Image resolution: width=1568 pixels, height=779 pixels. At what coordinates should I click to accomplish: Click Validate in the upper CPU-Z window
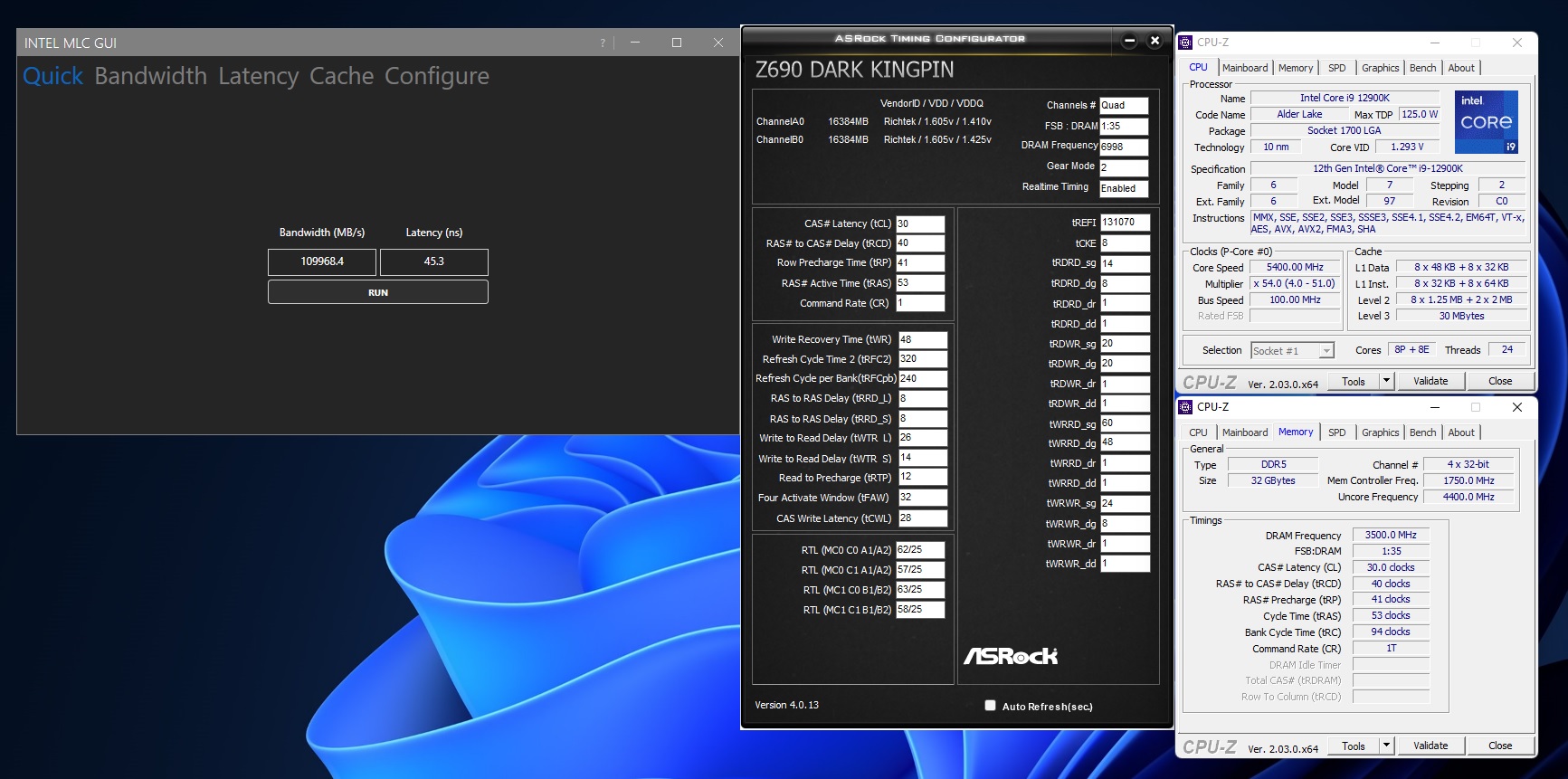(1430, 381)
